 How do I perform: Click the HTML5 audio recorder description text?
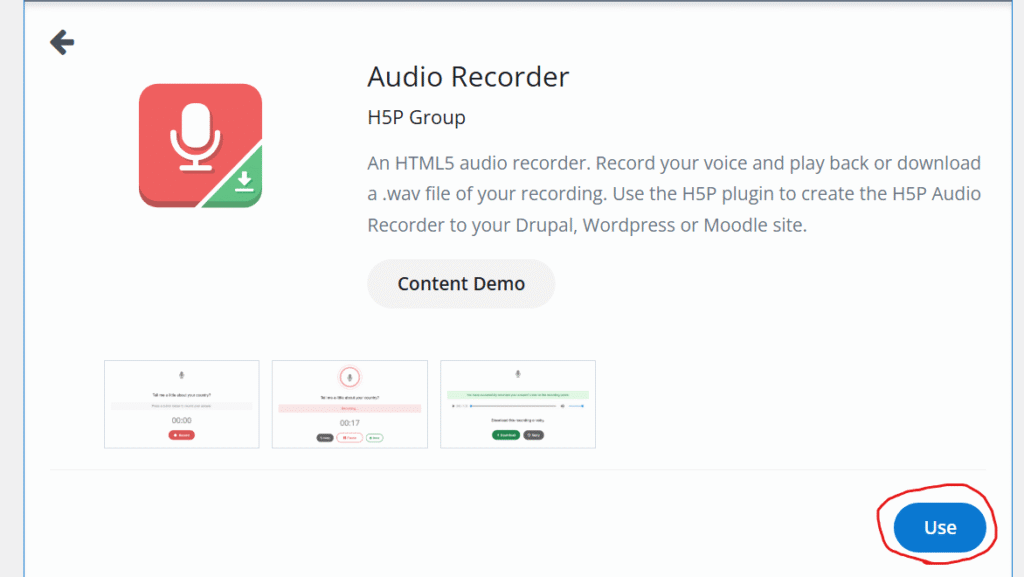[x=674, y=194]
